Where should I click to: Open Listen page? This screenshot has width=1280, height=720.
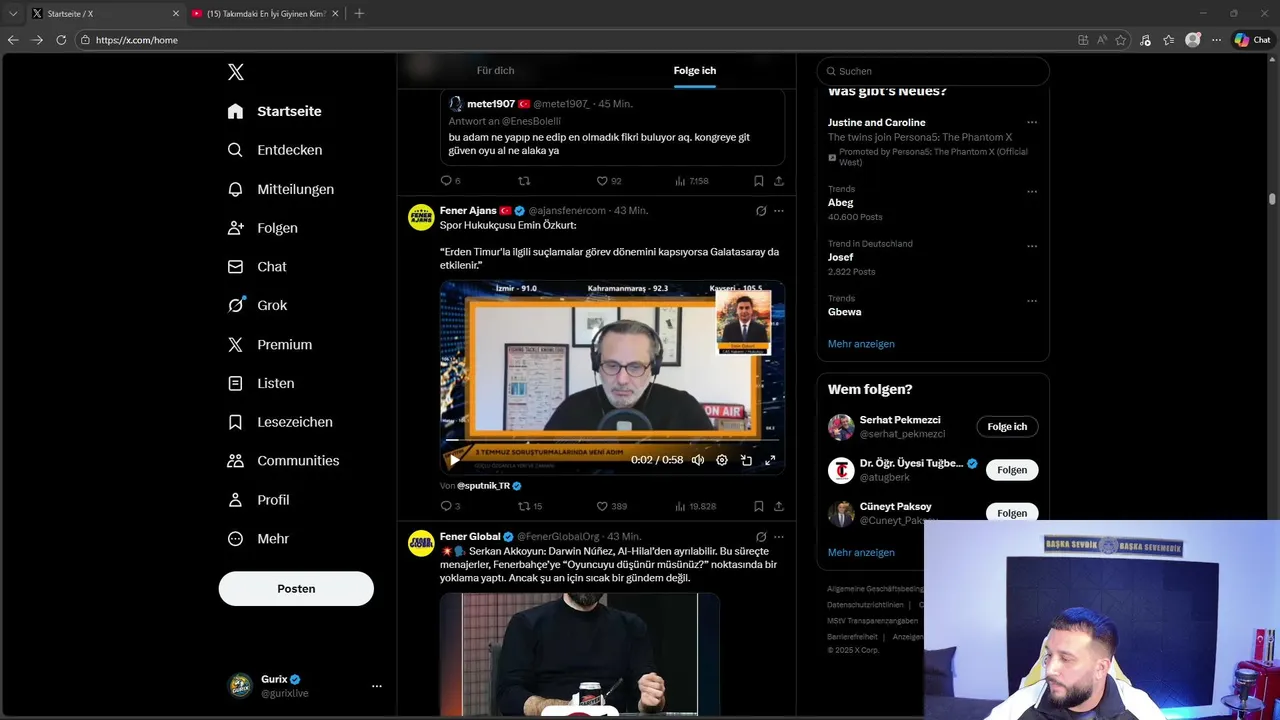click(261, 383)
